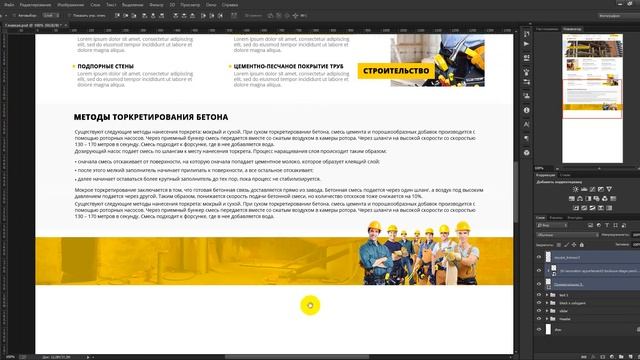Viewport: 640px width, 360px height.
Task: Click the layer opacity value field
Action: [x=636, y=235]
